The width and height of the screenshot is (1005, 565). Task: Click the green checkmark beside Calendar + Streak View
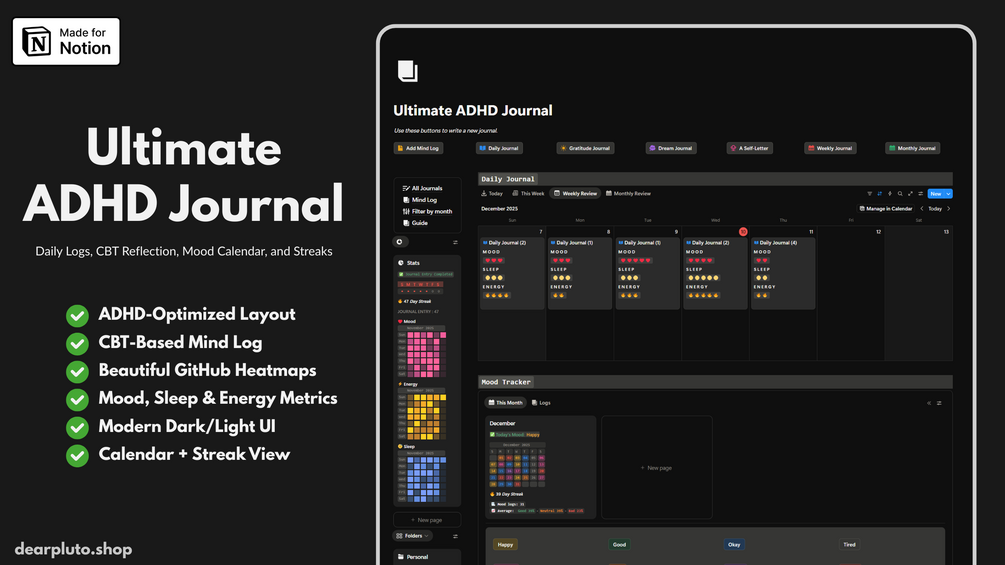coord(78,455)
